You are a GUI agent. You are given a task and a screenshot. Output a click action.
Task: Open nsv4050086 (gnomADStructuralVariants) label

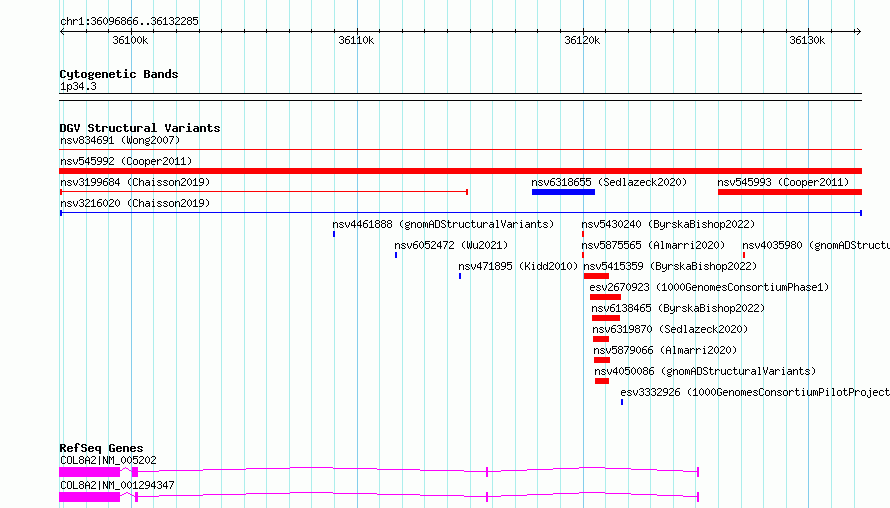705,371
